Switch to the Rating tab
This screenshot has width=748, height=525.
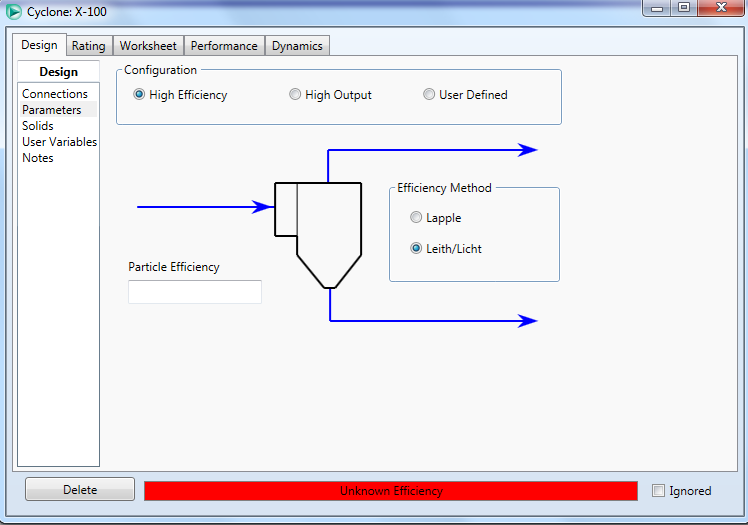tap(88, 46)
